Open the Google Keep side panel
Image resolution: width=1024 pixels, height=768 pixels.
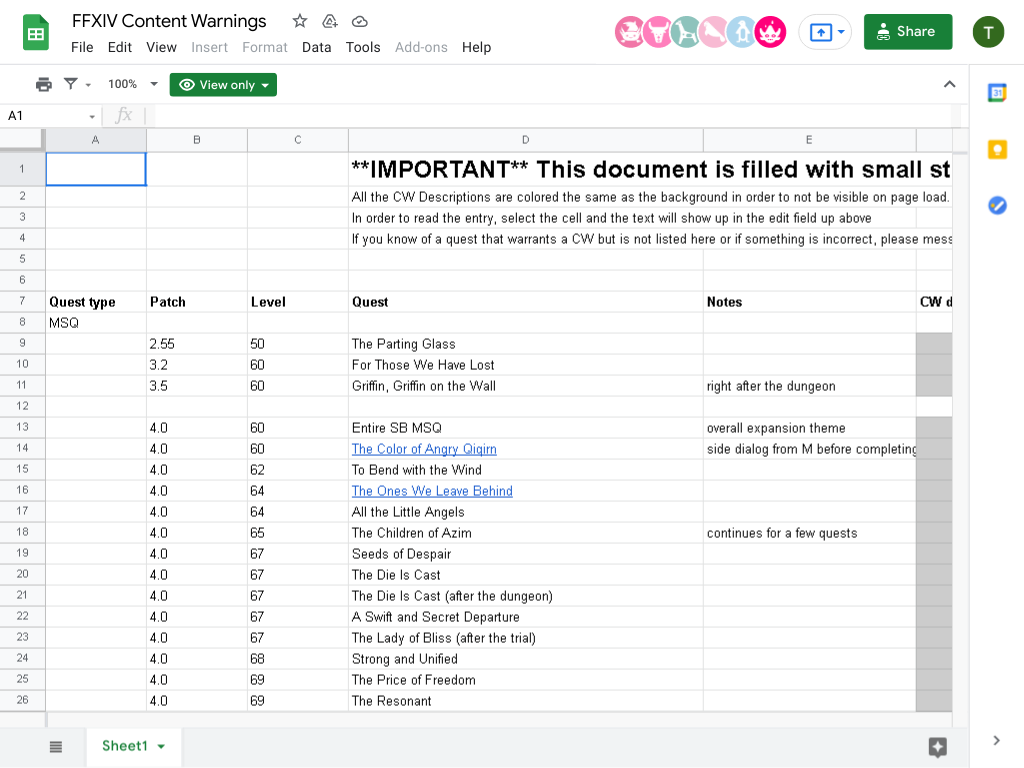coord(997,150)
